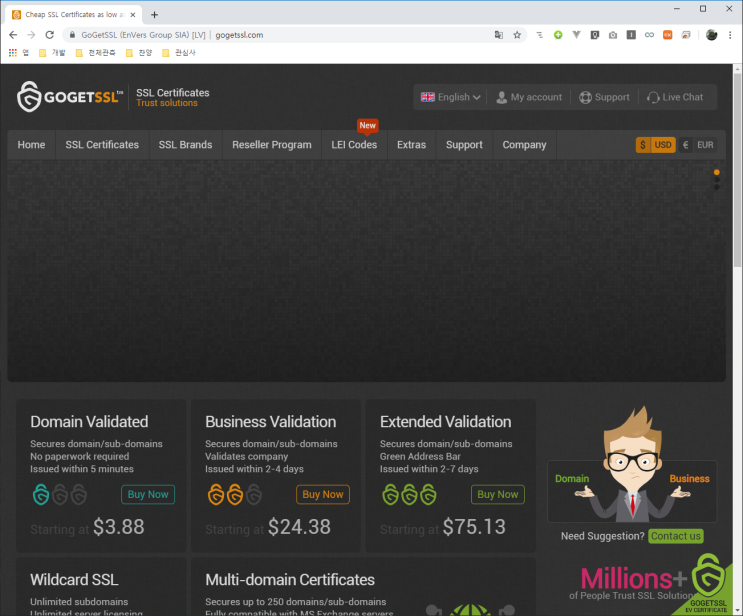The height and width of the screenshot is (616, 743).
Task: Click the dark shield extension icon
Action: (594, 35)
